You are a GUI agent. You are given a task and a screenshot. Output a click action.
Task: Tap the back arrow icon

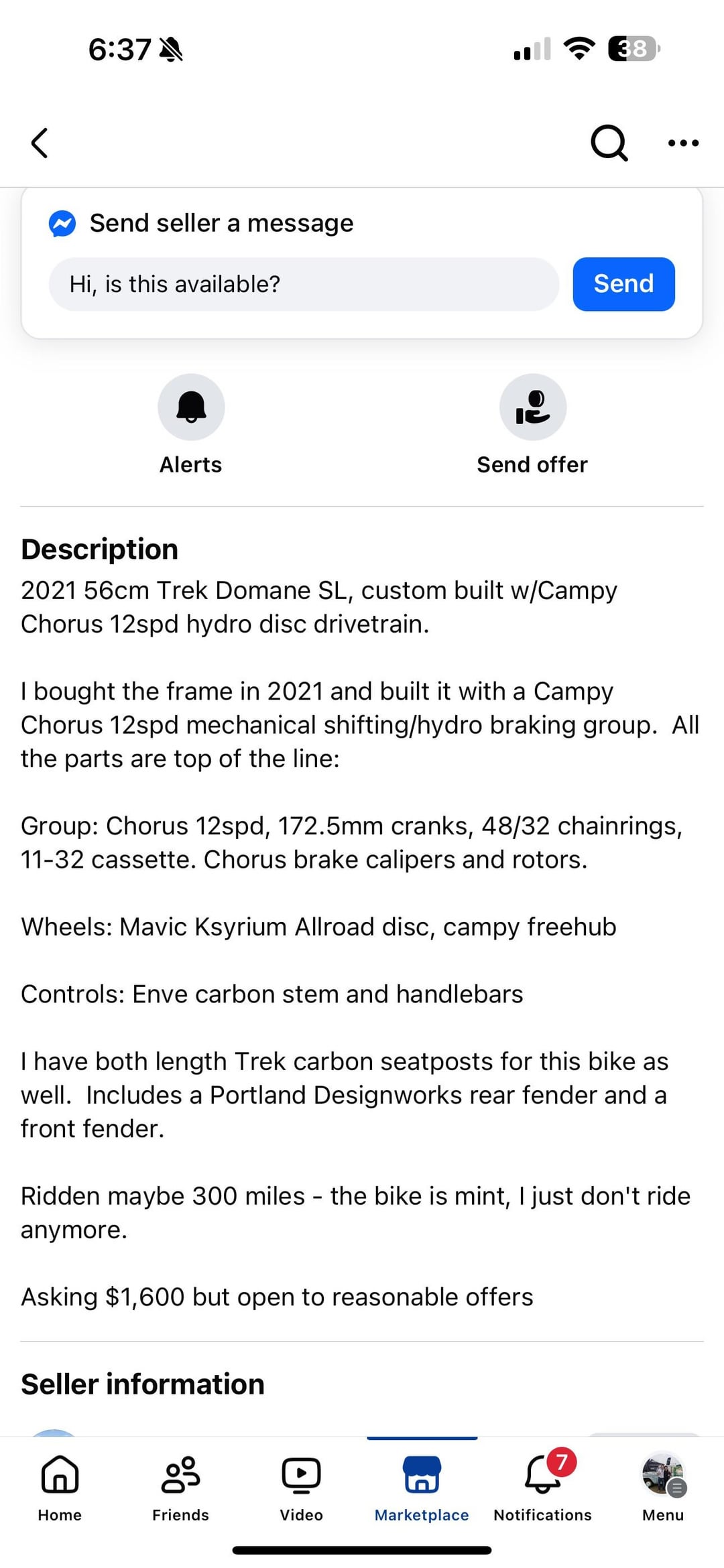click(40, 143)
